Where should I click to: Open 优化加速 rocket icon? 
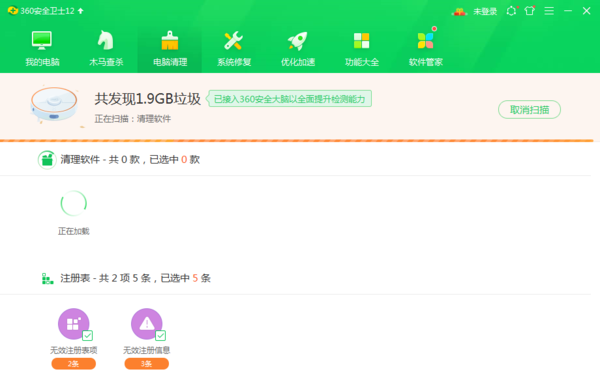click(x=297, y=41)
